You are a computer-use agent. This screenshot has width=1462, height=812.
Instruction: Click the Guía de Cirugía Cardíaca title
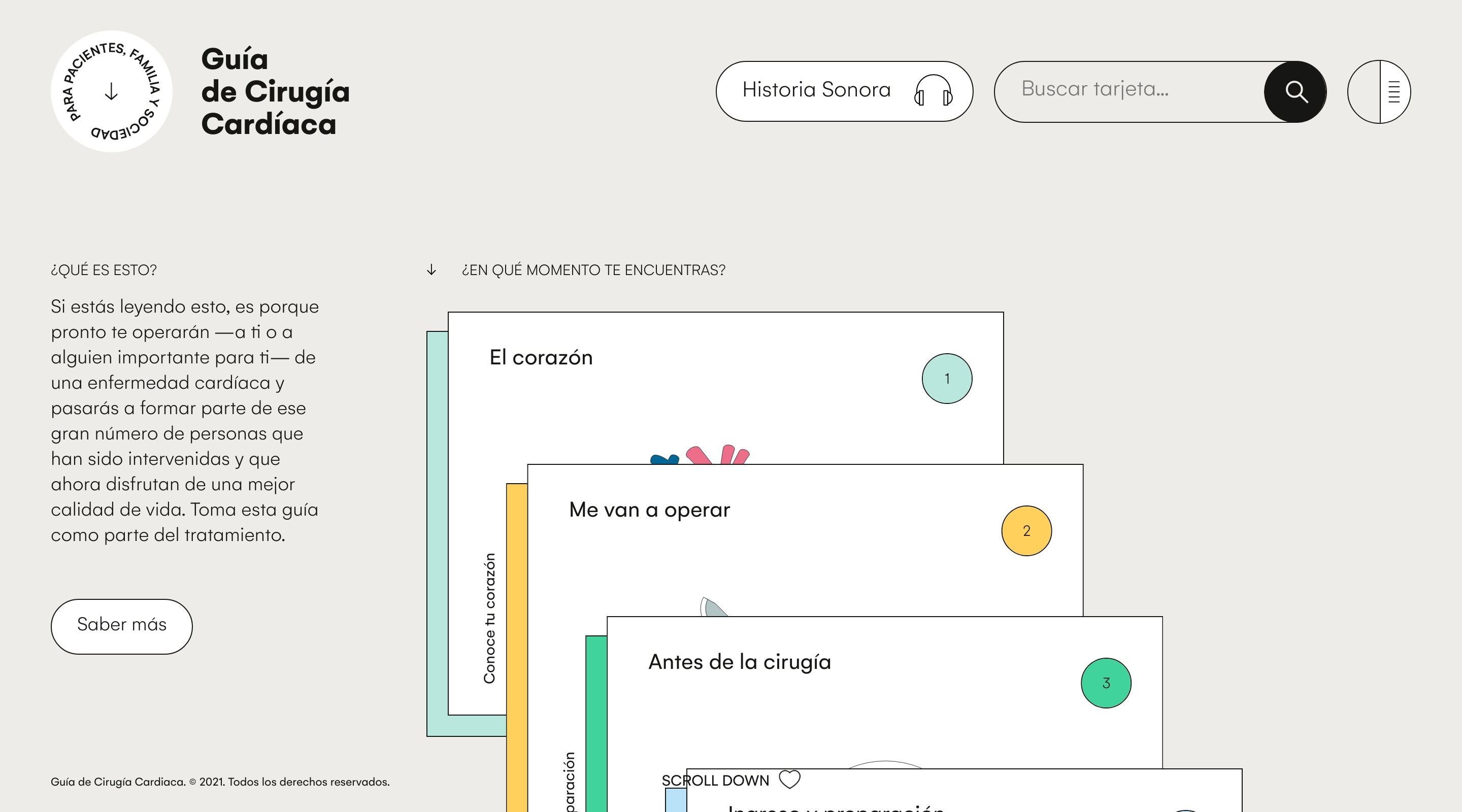(275, 91)
